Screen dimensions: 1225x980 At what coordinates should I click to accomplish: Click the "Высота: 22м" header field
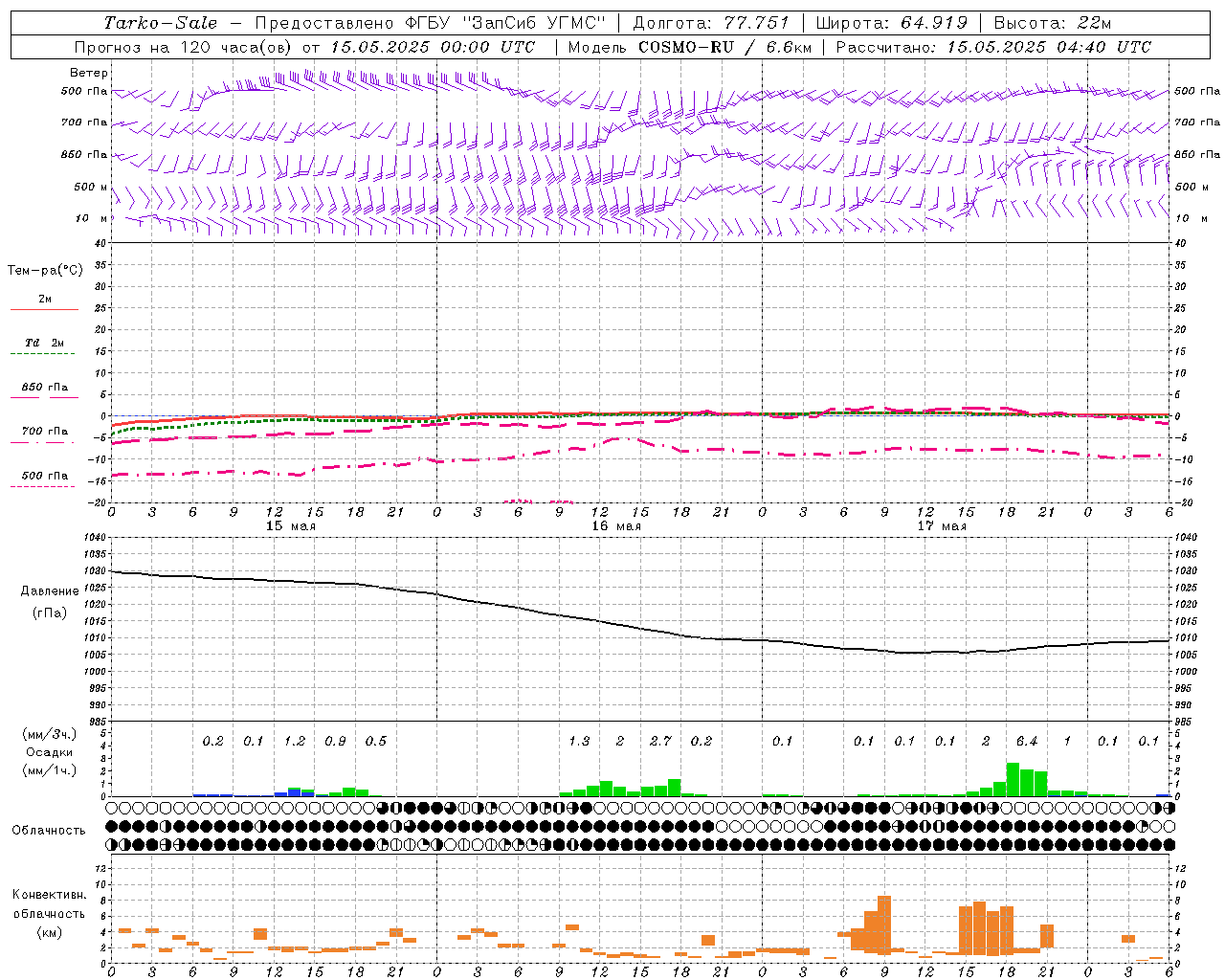1053,23
